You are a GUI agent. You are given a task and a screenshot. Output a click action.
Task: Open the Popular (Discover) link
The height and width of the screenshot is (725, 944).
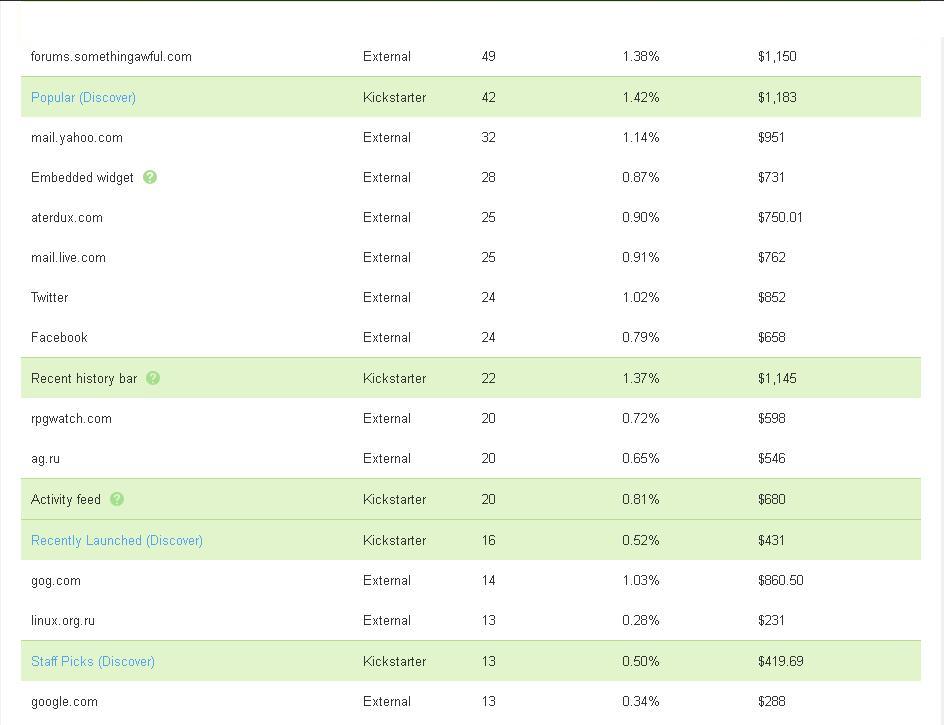(83, 97)
